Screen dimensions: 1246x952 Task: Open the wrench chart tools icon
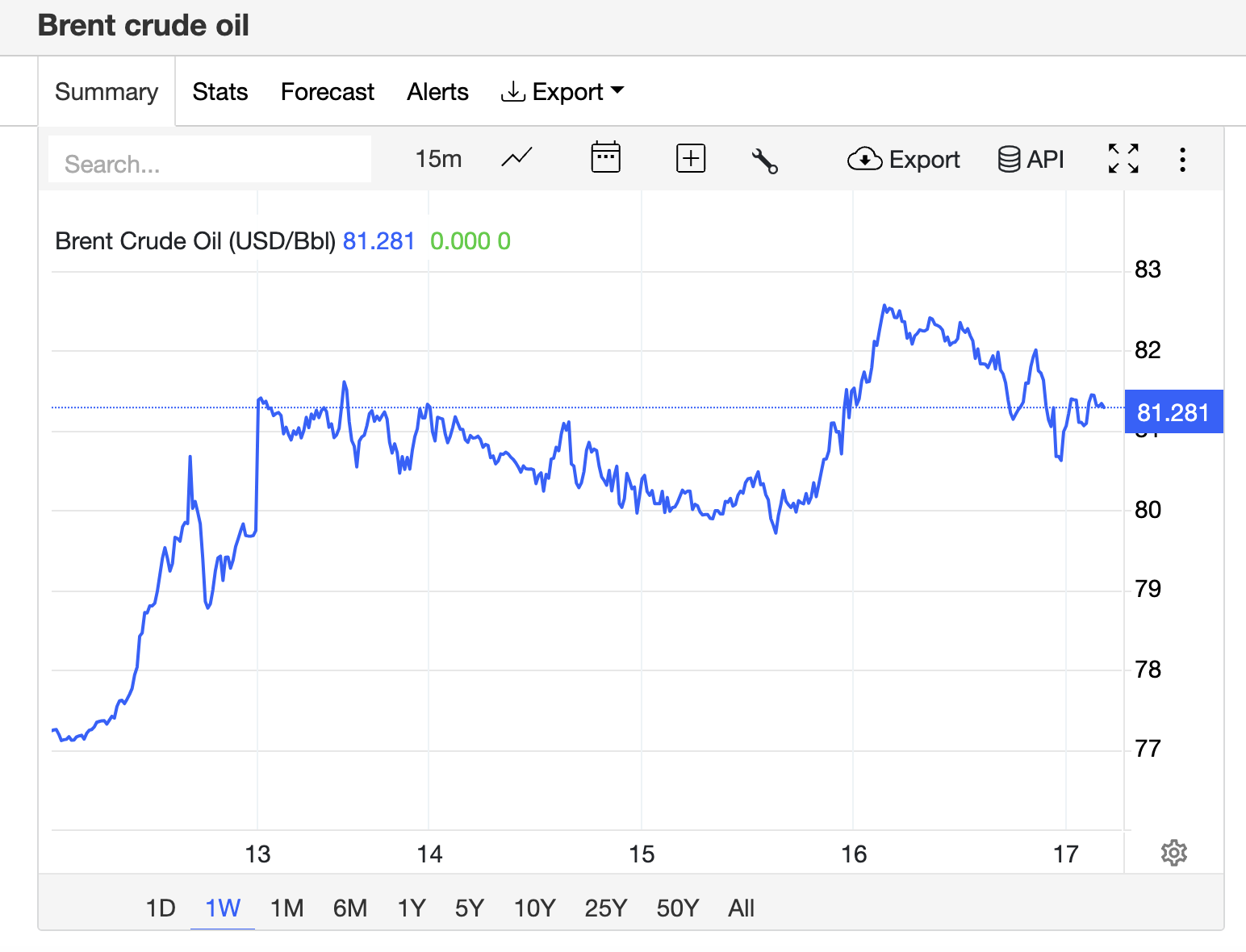click(x=764, y=161)
